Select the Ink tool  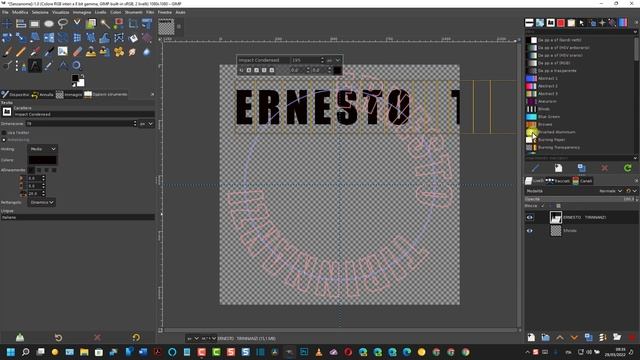[49, 52]
